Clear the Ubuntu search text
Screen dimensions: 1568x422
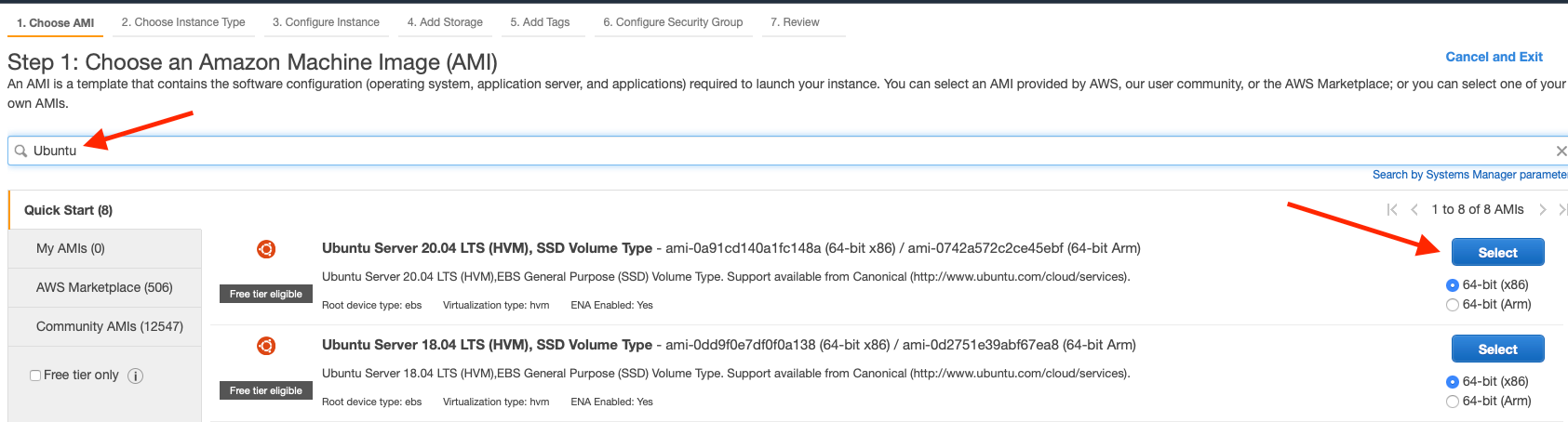click(x=1561, y=151)
